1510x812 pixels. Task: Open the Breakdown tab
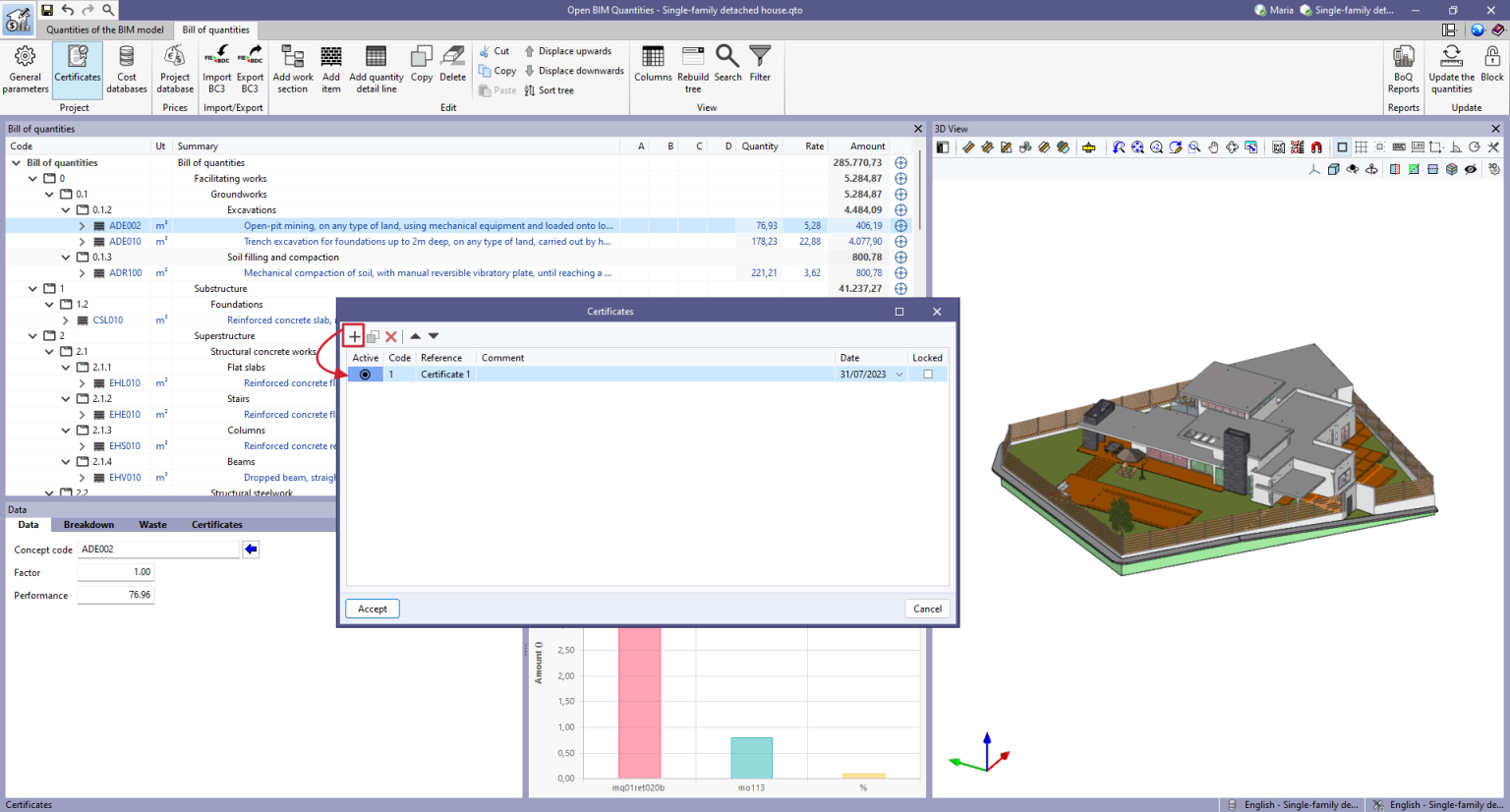click(88, 525)
